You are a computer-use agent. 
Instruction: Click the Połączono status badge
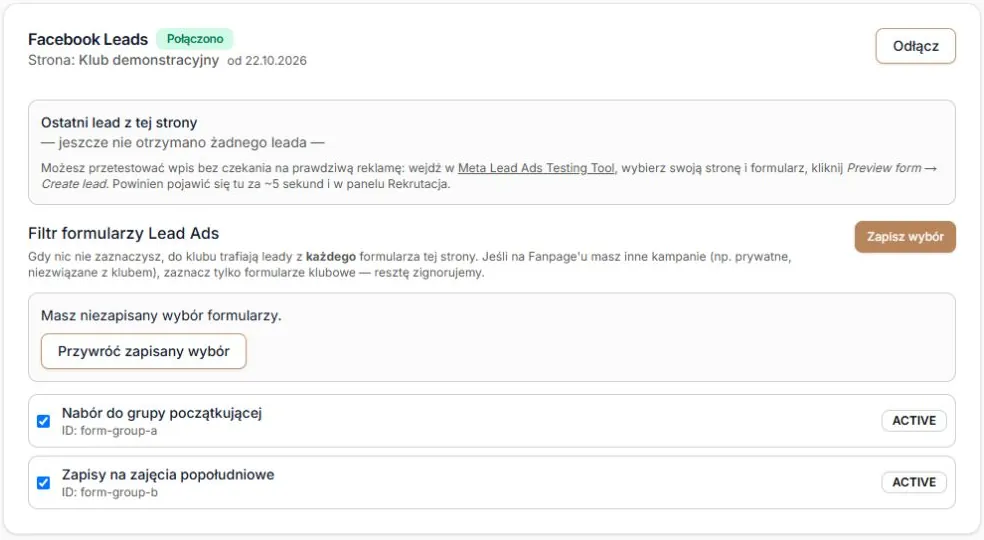pos(195,39)
